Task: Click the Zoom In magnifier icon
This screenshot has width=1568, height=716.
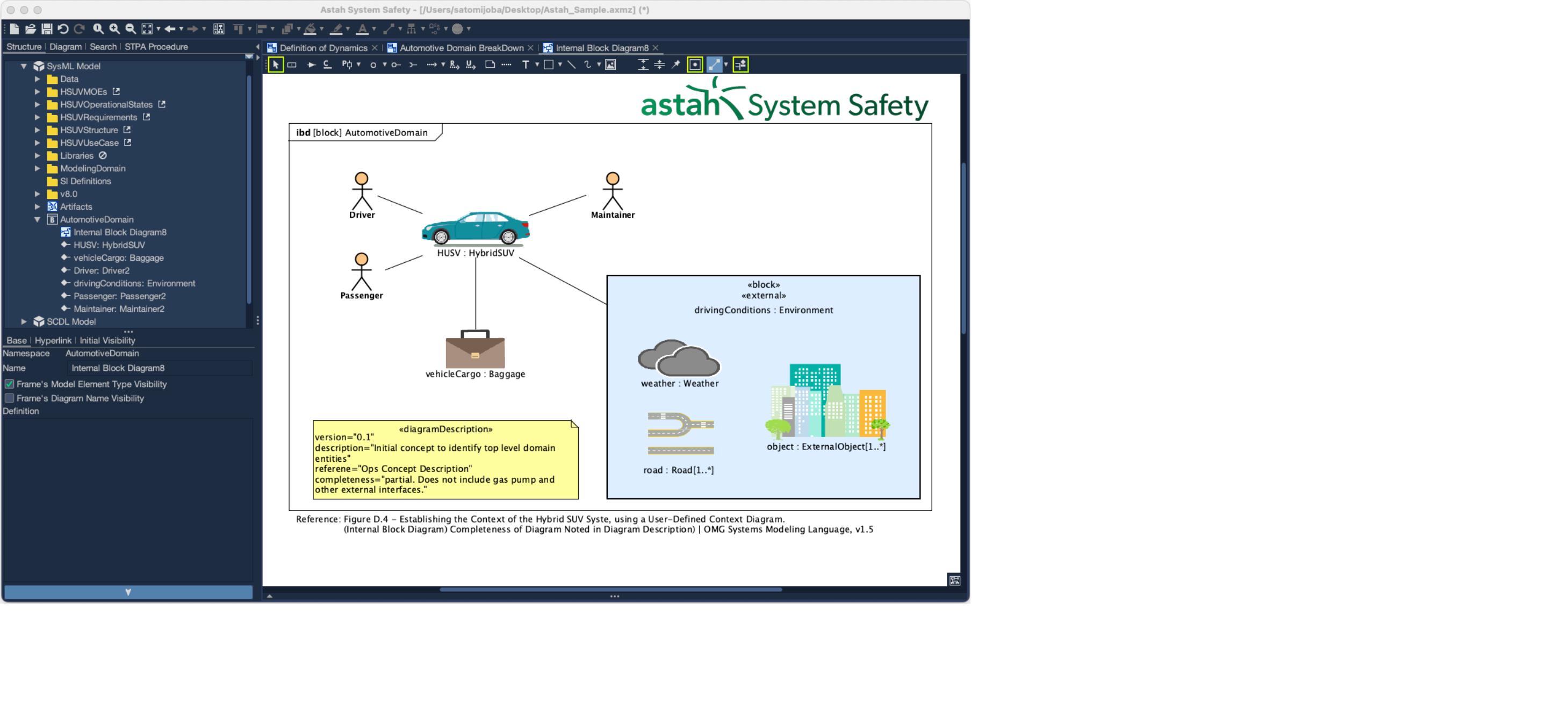Action: pos(114,28)
